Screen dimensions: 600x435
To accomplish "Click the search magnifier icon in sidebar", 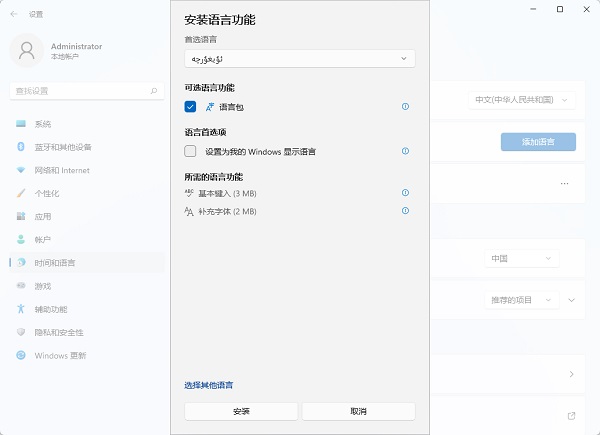I will (x=155, y=90).
